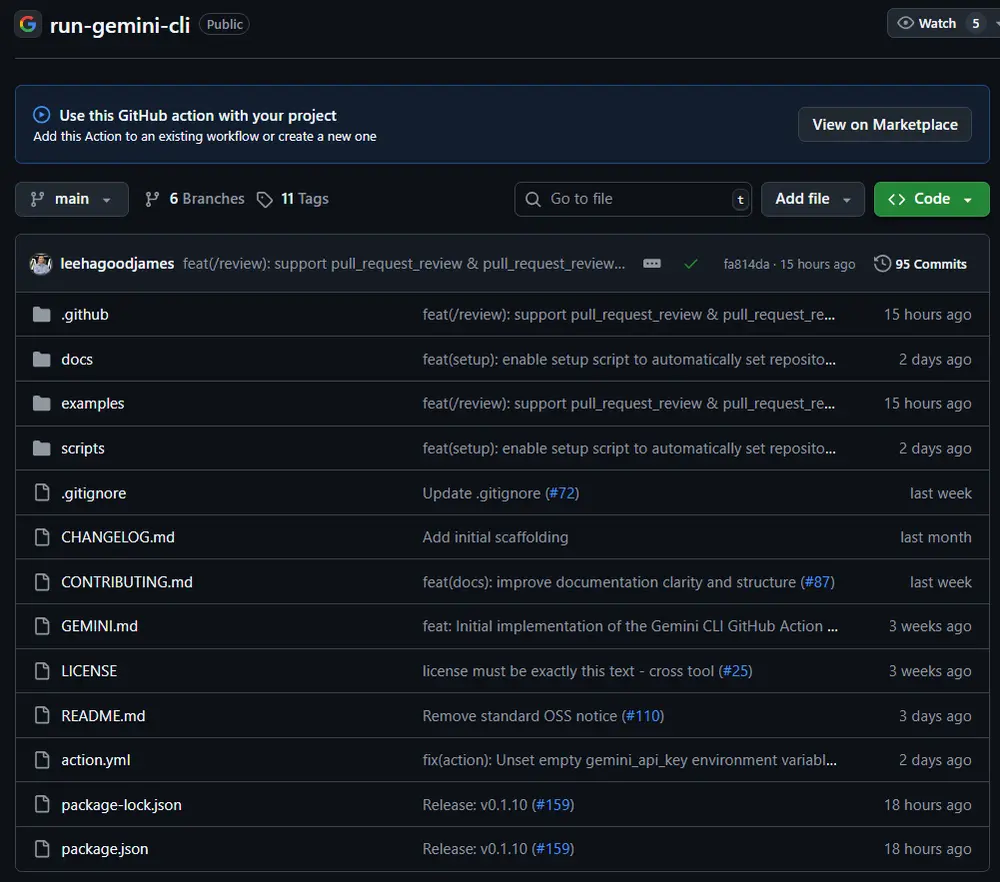
Task: Visit leehagoodjames's profile
Action: point(117,263)
